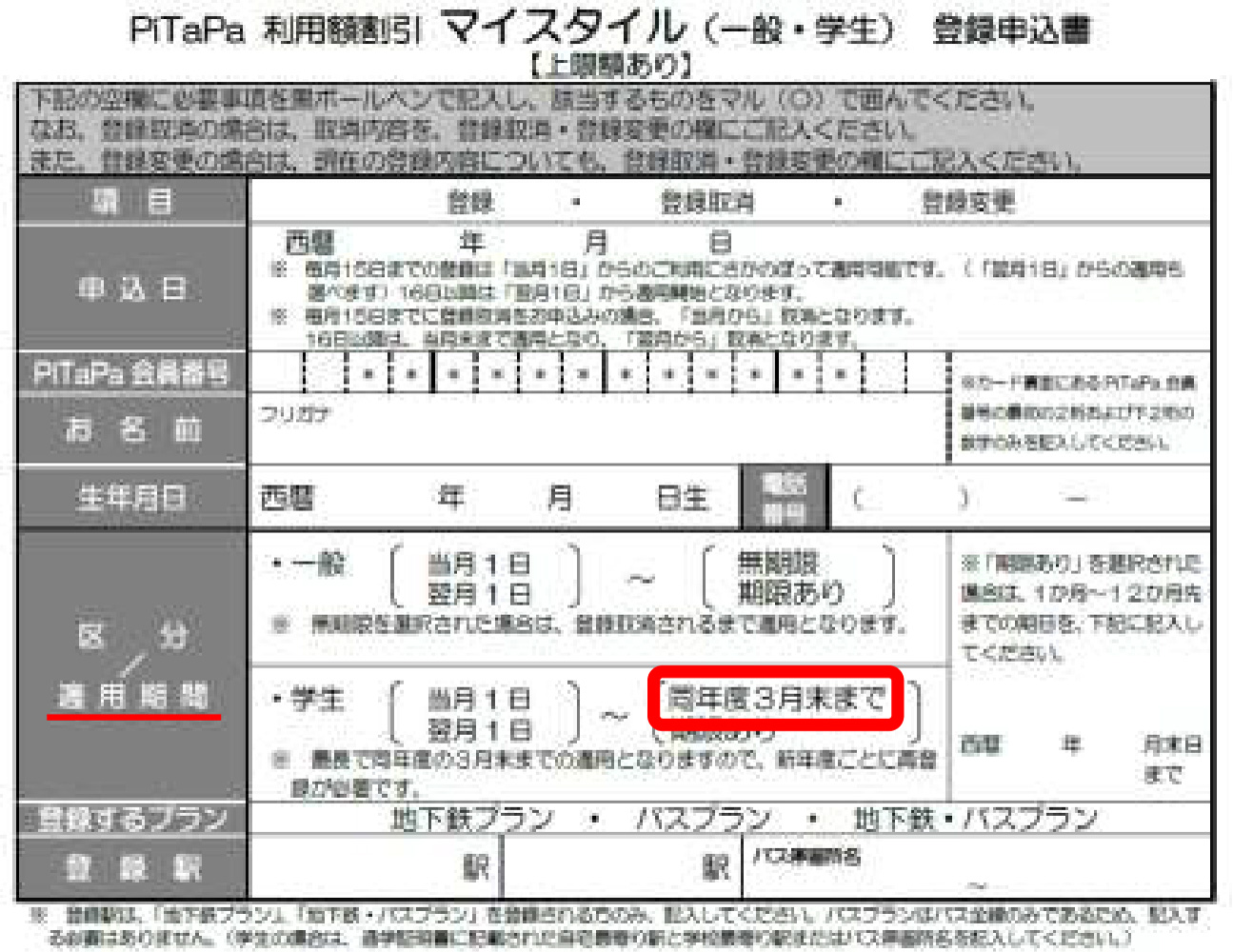The width and height of the screenshot is (1233, 952).
Task: Select the 登録 option in the top row
Action: click(470, 202)
